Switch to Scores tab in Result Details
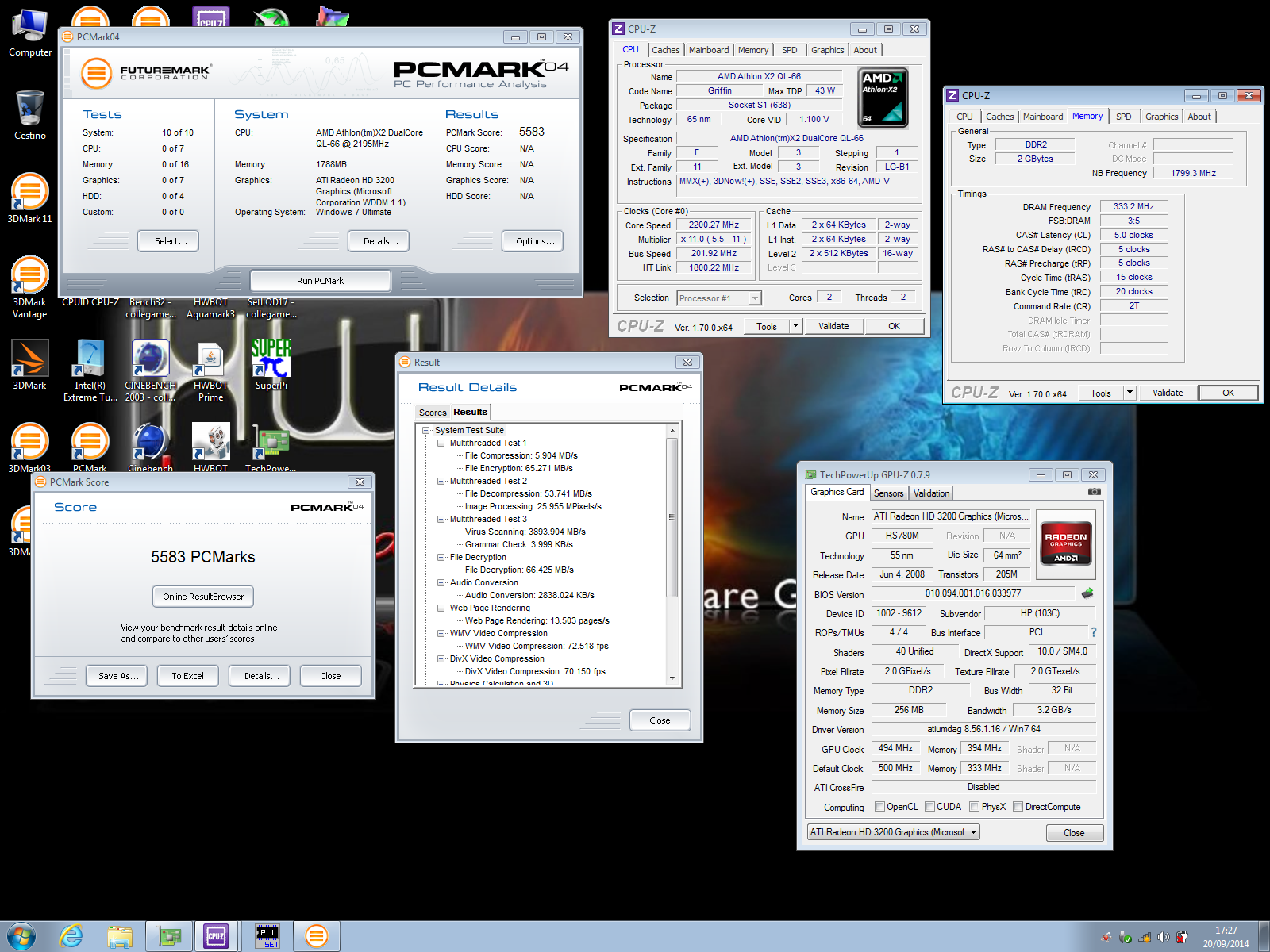This screenshot has height=952, width=1270. 433,413
